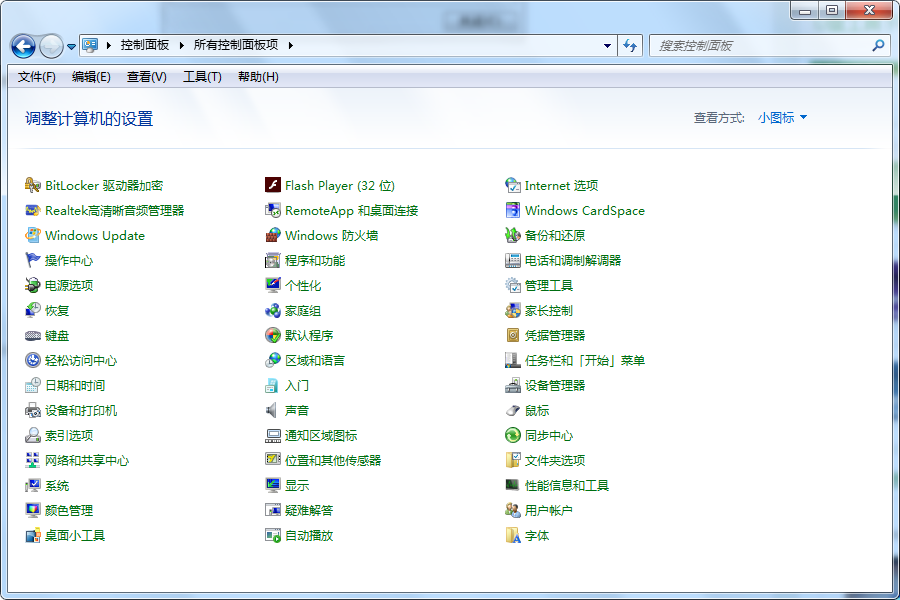900x600 pixels.
Task: Click the 设备管理器 link
Action: point(555,385)
